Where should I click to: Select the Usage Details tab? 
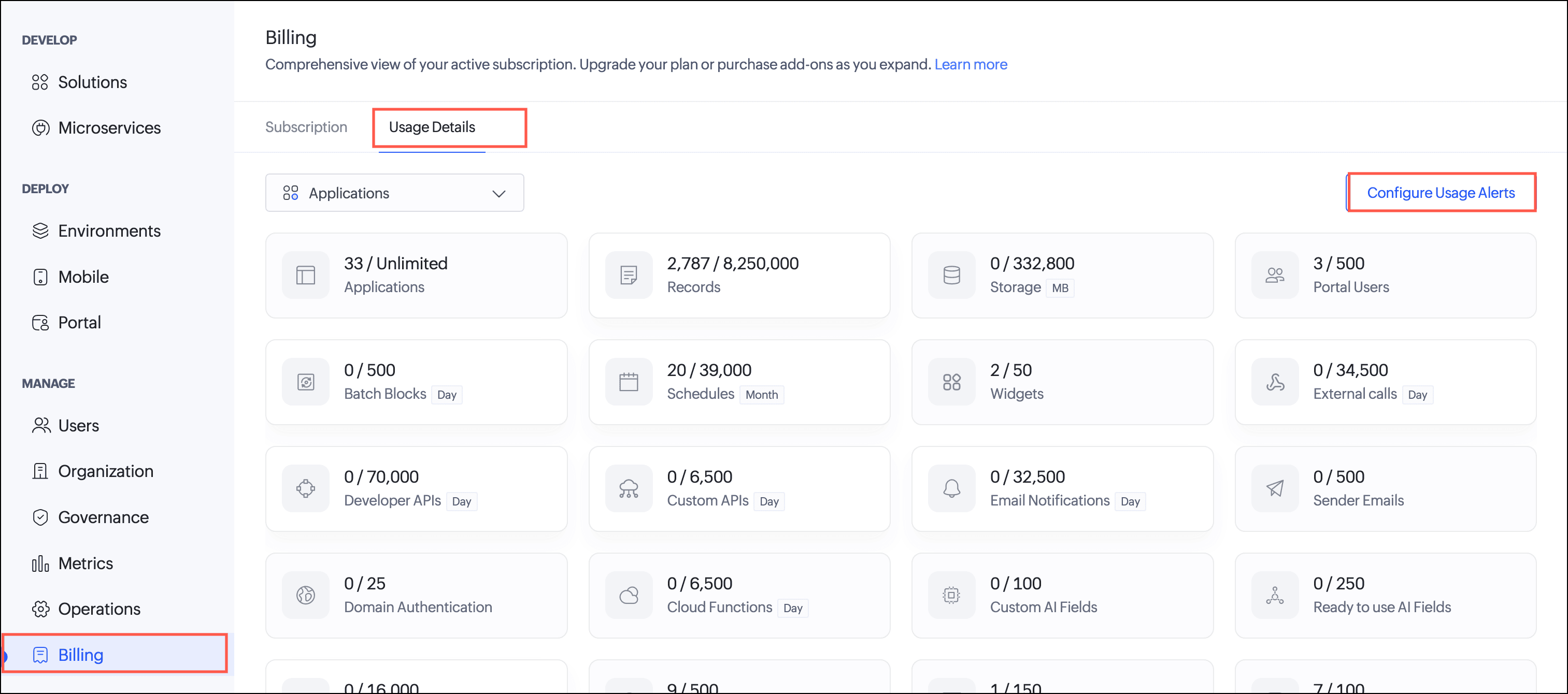coord(432,127)
